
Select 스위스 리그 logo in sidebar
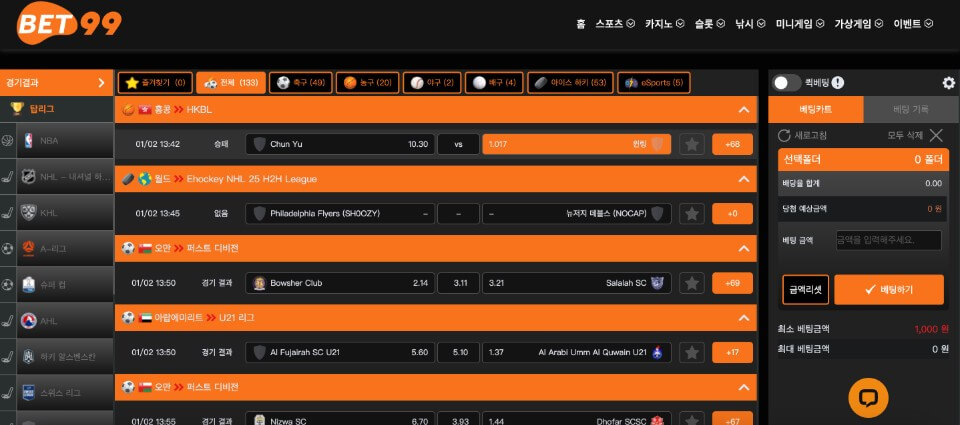coord(28,393)
